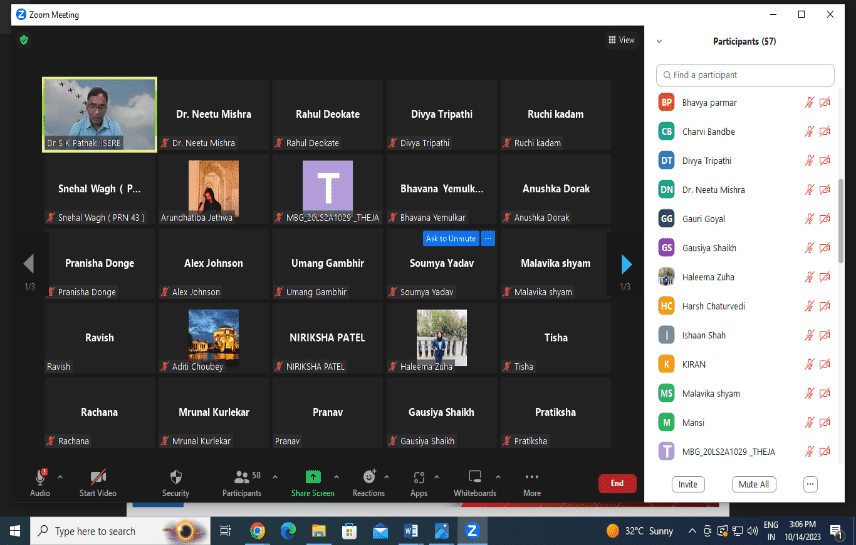Click the green encryption shield icon

(x=24, y=40)
